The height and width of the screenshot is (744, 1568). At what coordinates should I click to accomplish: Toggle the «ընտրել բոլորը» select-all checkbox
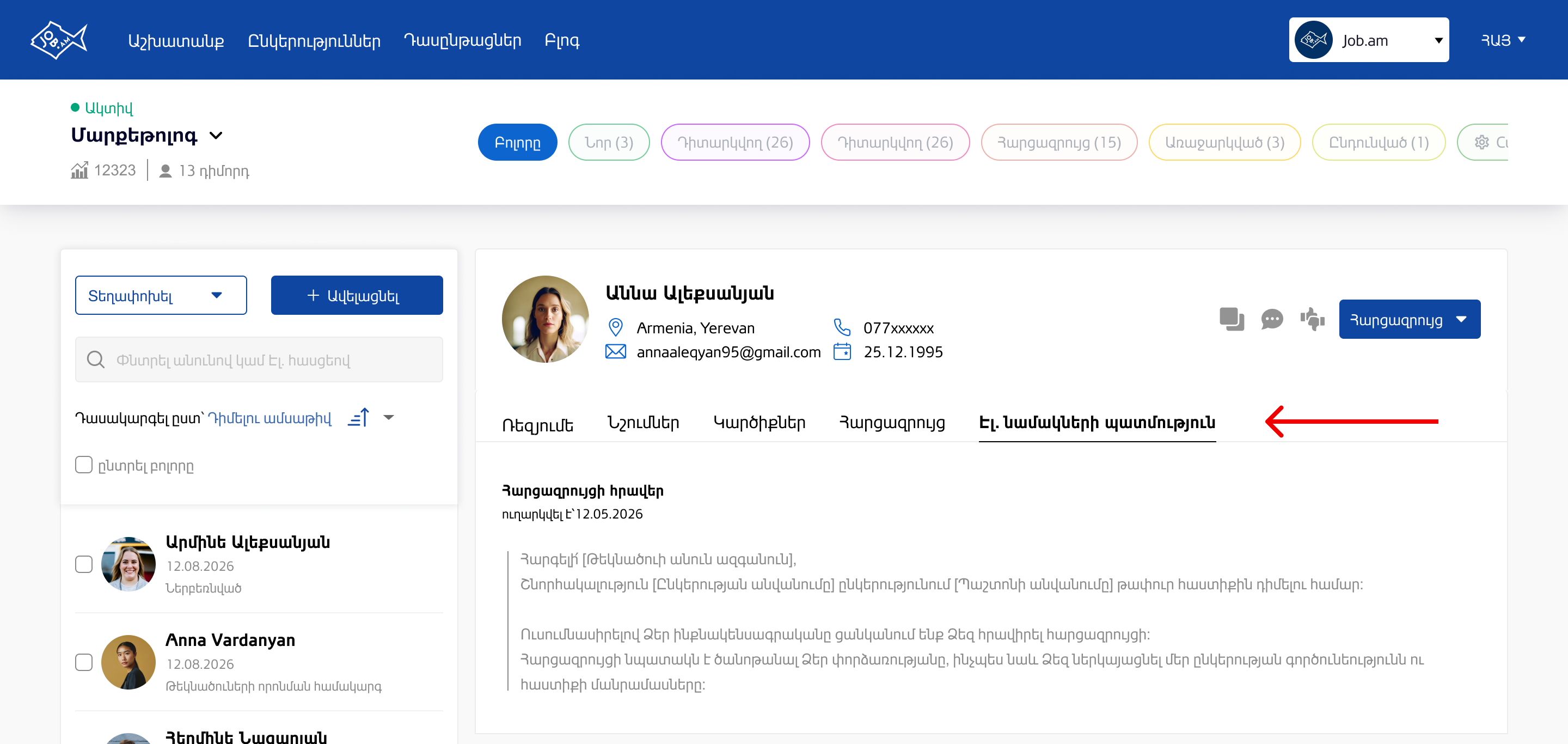coord(84,465)
